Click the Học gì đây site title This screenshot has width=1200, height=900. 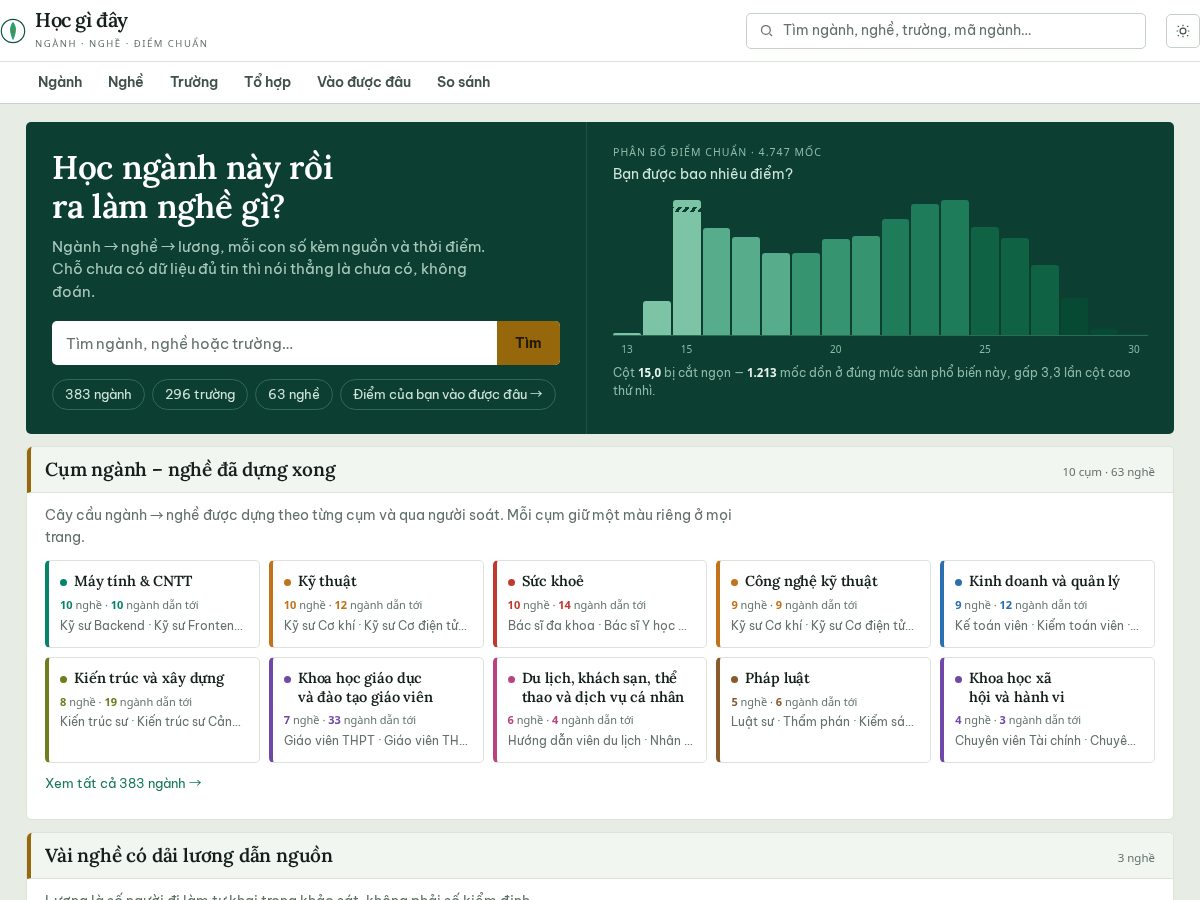point(81,20)
